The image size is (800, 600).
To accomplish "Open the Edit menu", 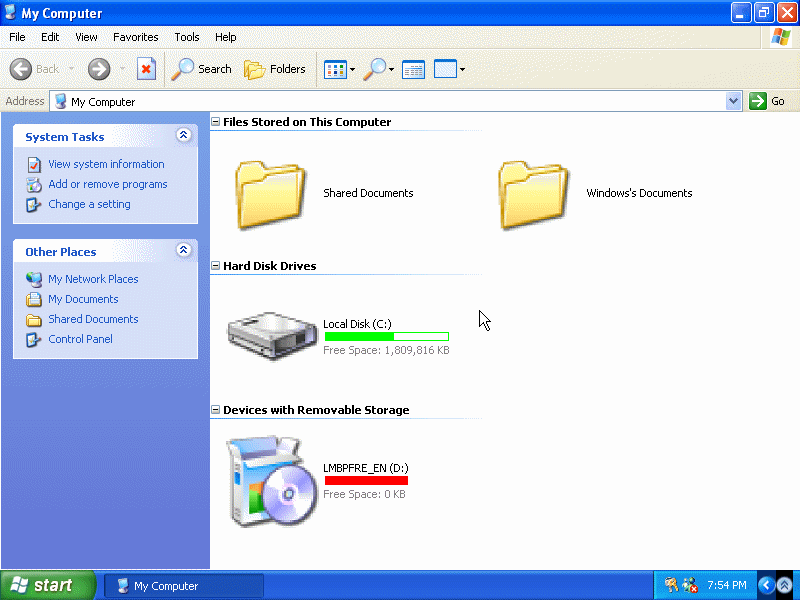I will pos(50,37).
